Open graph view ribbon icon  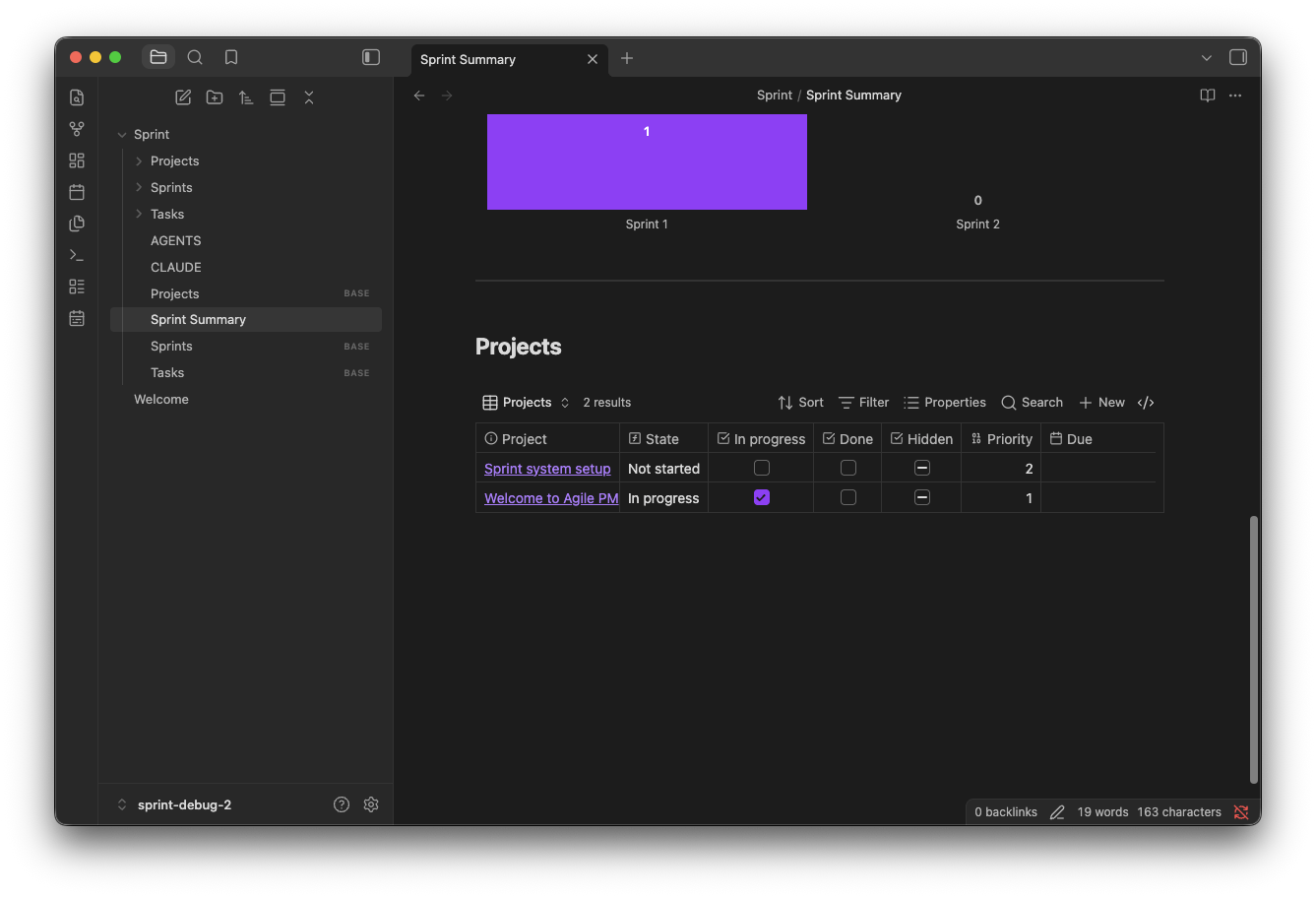(x=77, y=129)
